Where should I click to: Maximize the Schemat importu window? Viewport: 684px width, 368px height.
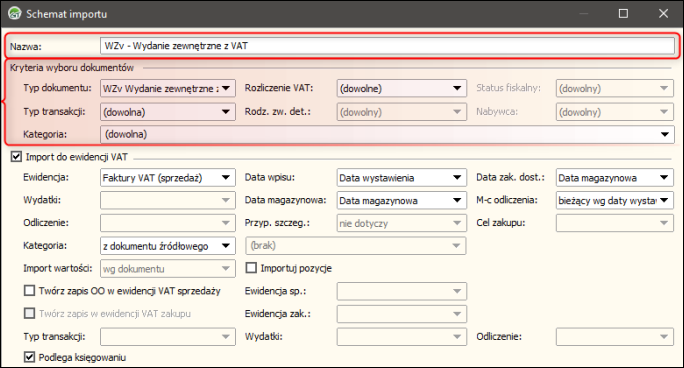click(x=623, y=14)
